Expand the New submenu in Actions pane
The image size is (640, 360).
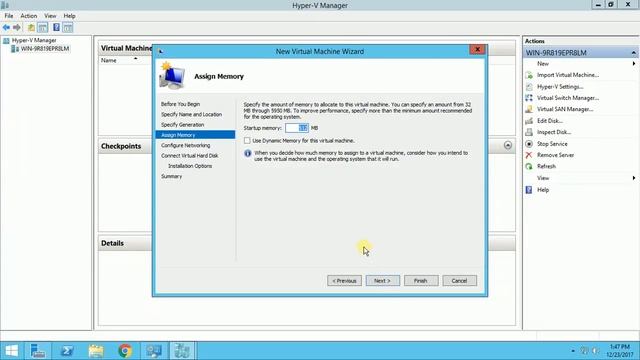coord(634,64)
